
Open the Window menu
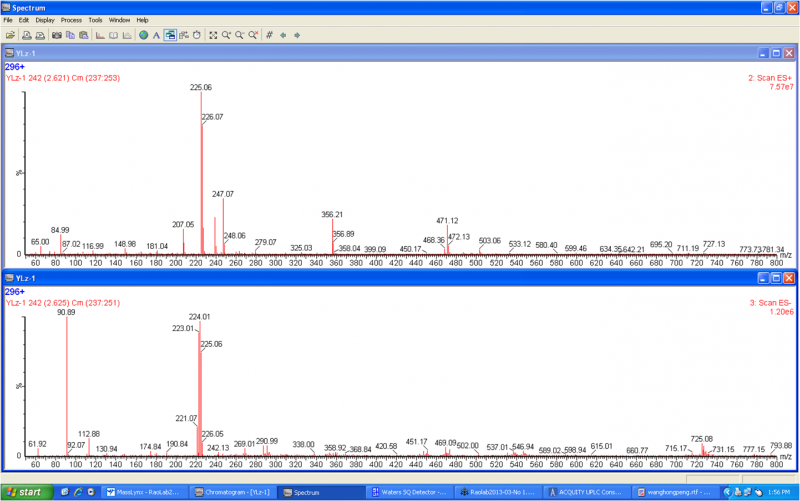coord(119,20)
